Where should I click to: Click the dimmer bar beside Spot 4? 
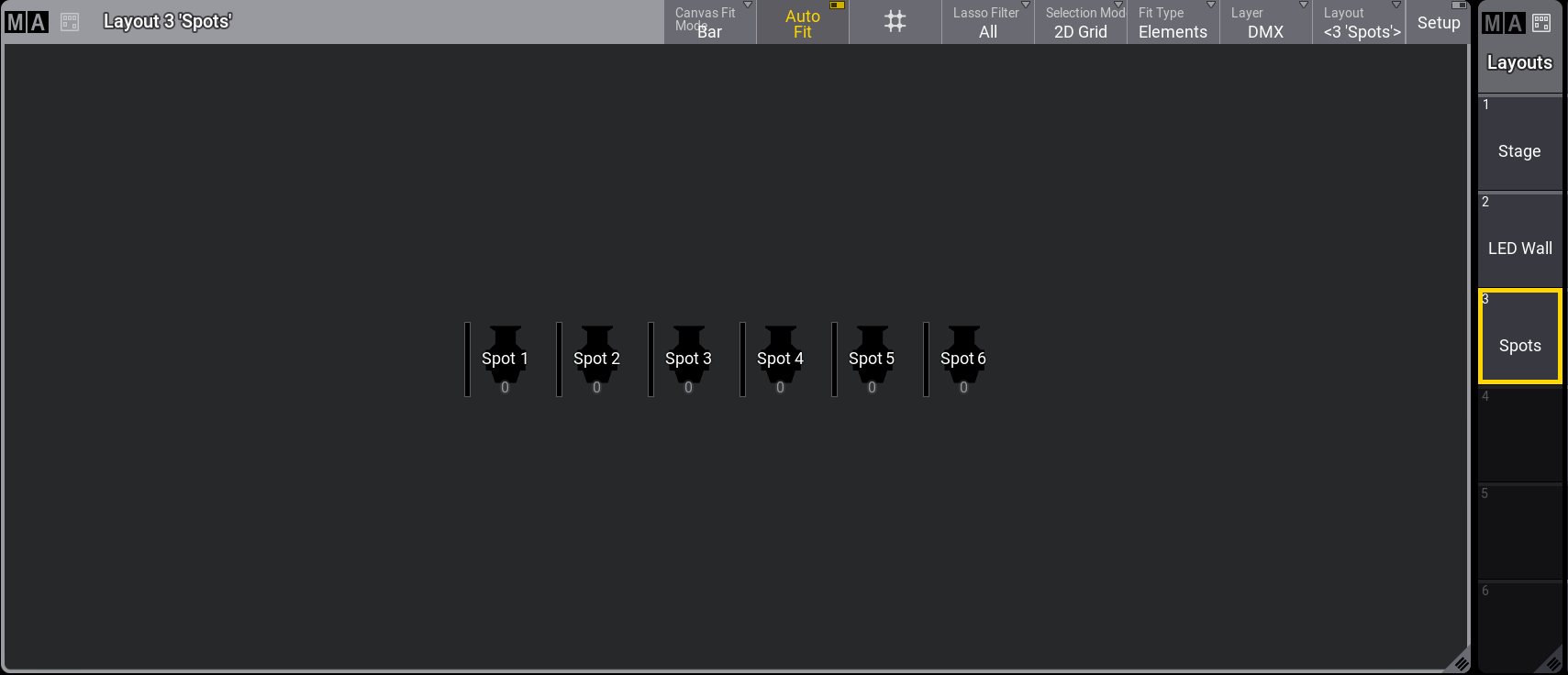(742, 360)
